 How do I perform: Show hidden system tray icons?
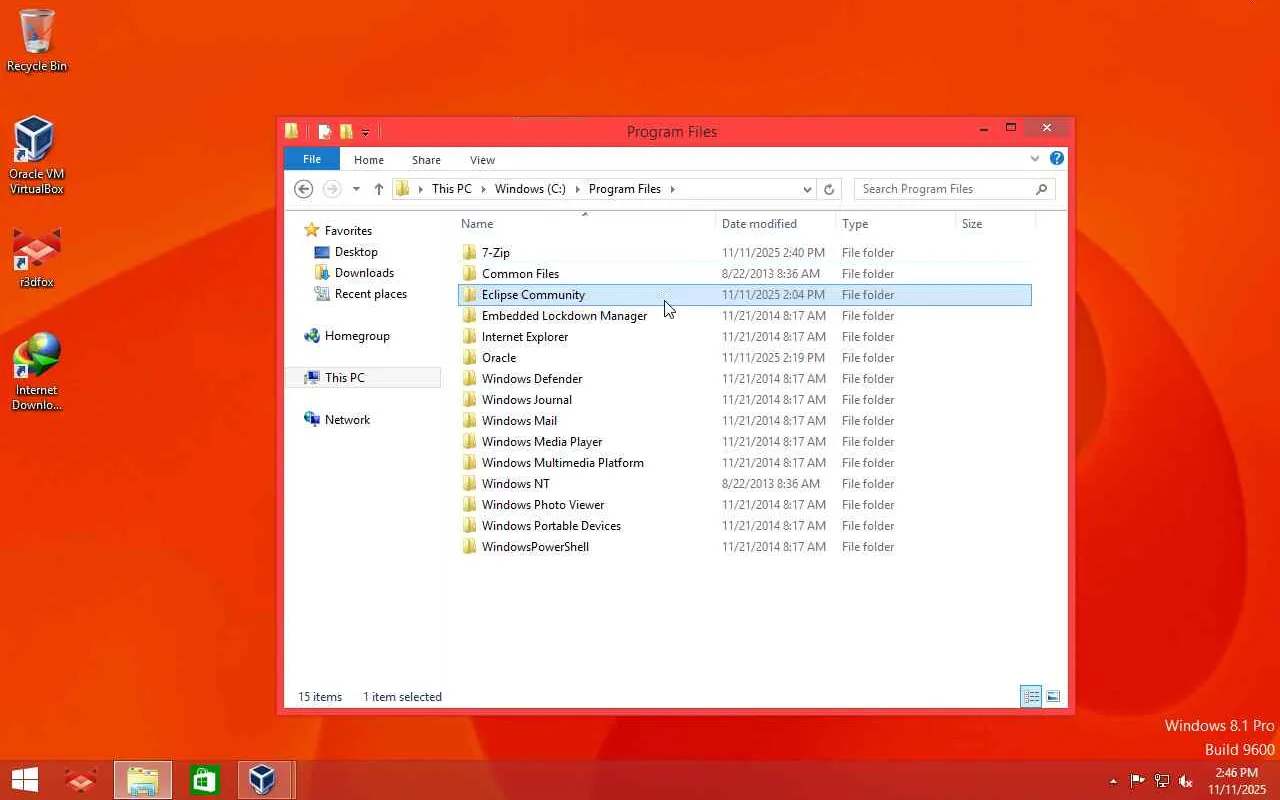pyautogui.click(x=1113, y=781)
